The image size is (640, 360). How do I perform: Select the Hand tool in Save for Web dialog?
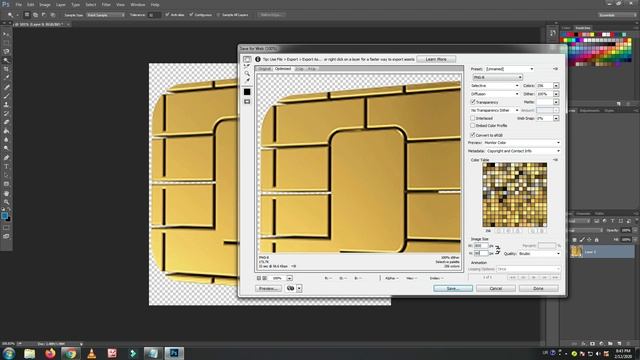247,60
